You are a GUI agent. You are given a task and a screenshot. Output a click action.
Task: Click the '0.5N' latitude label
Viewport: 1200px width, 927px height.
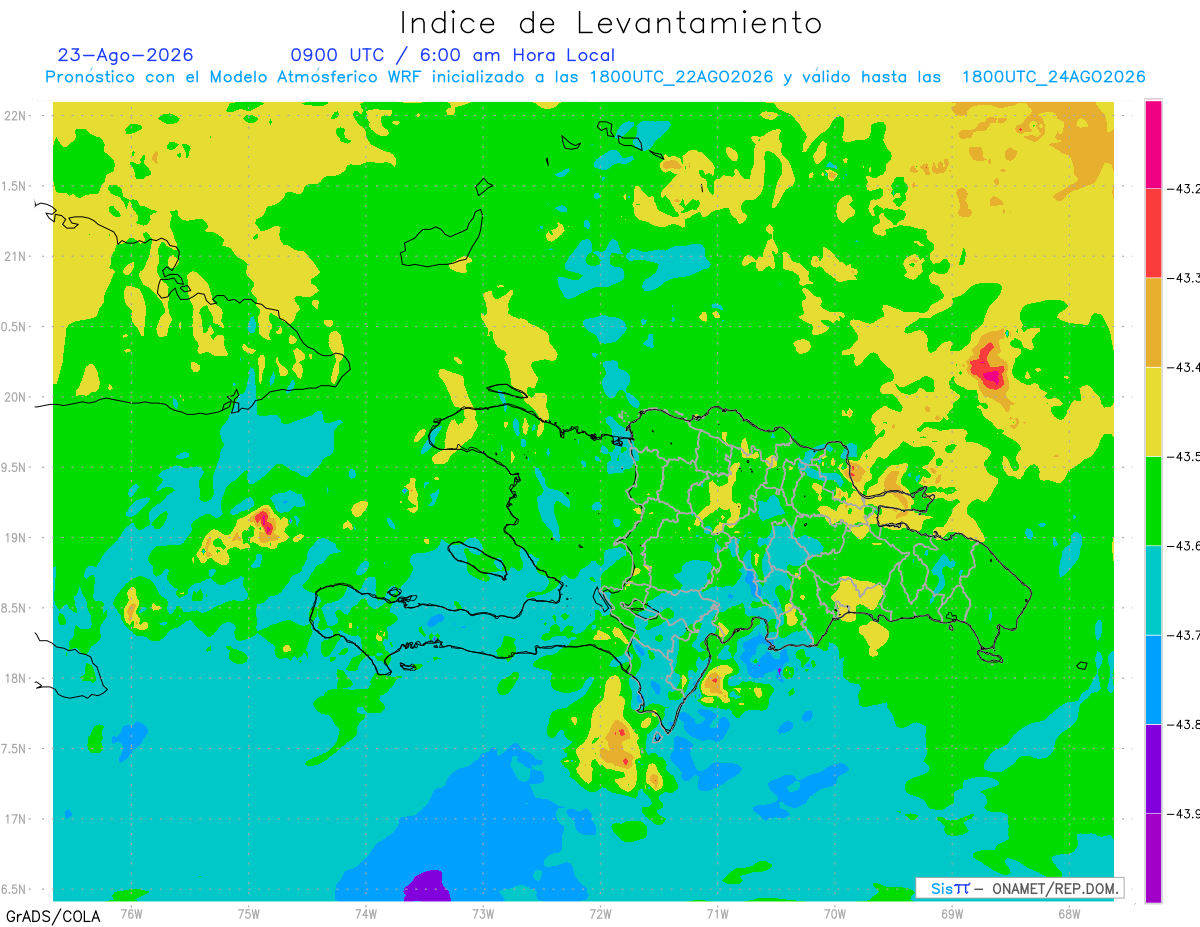[15, 327]
